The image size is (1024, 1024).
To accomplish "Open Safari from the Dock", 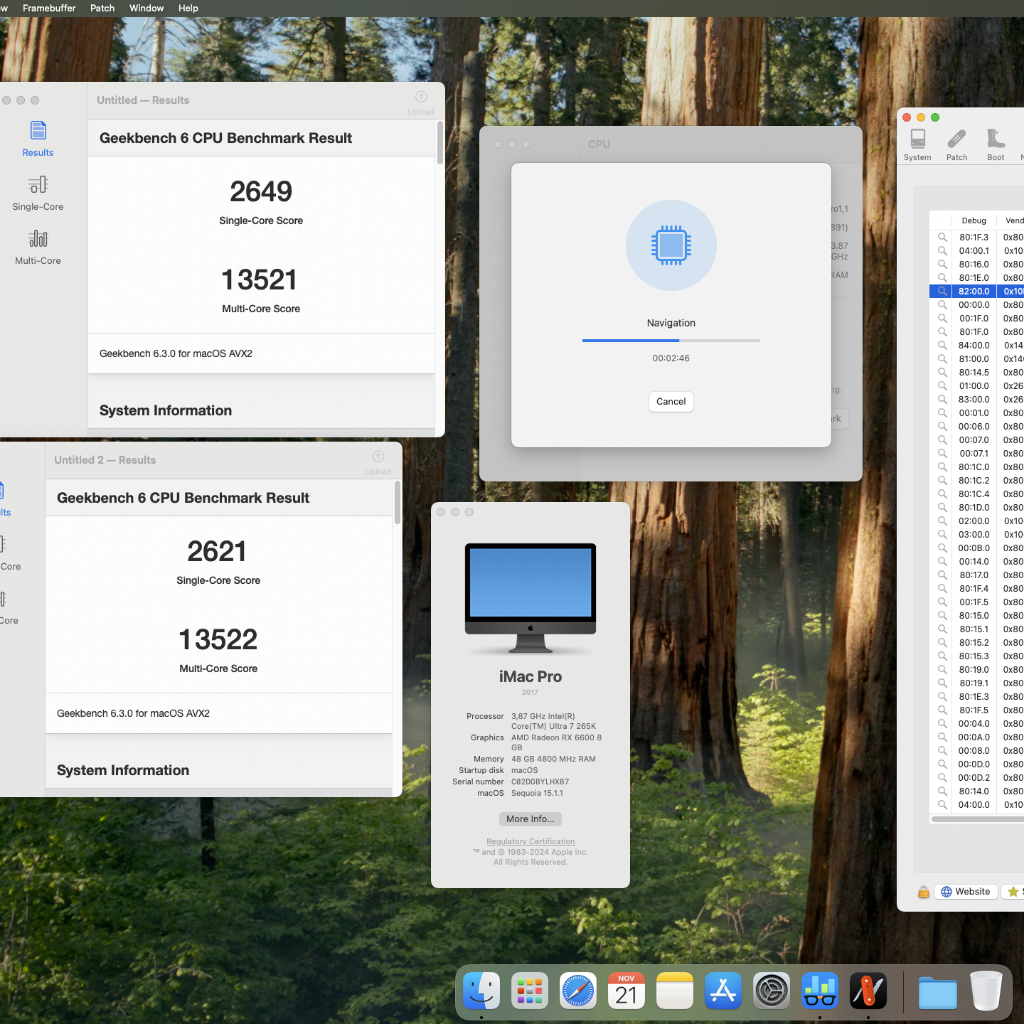I will (578, 991).
